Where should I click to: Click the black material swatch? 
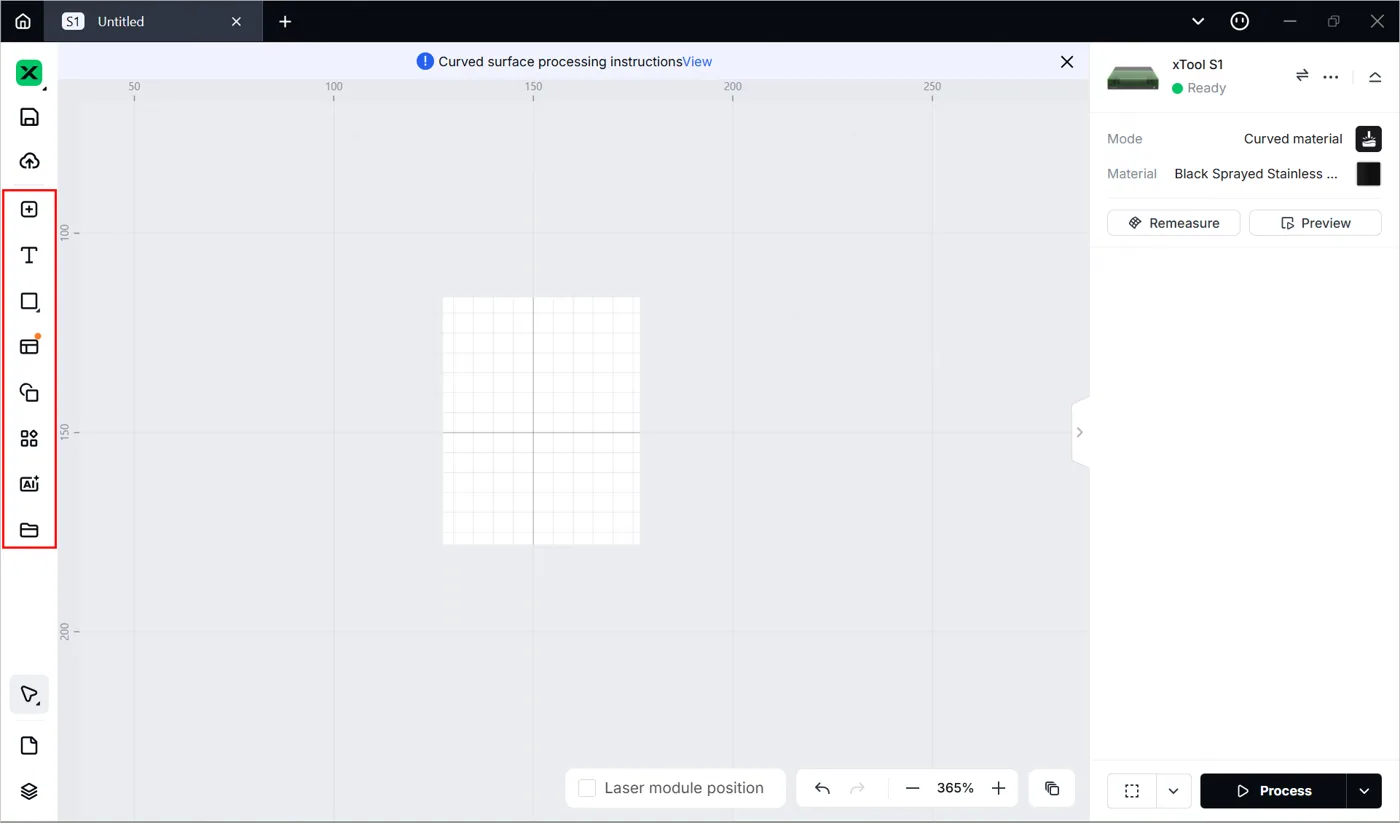1369,174
